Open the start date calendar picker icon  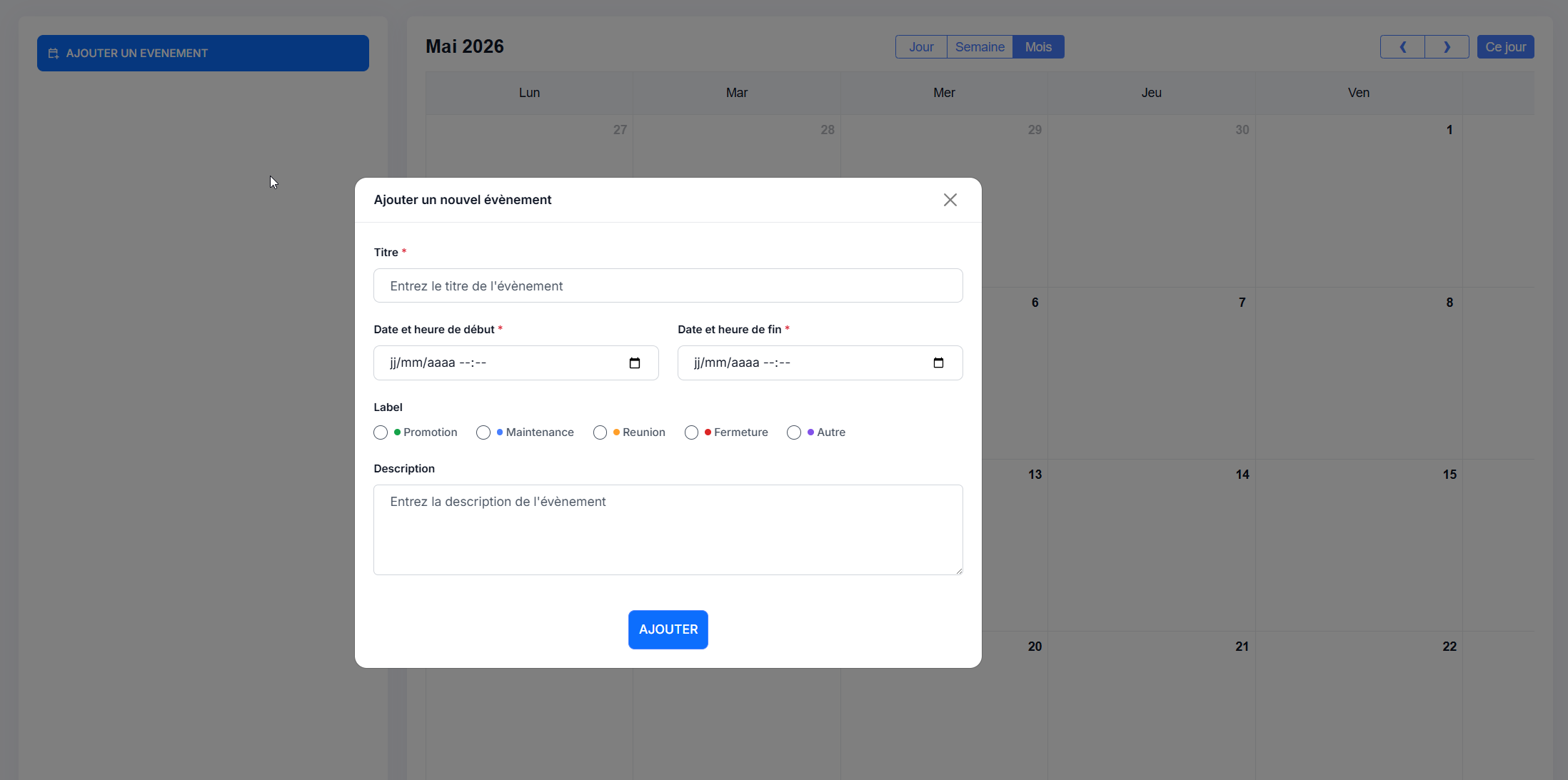(635, 363)
